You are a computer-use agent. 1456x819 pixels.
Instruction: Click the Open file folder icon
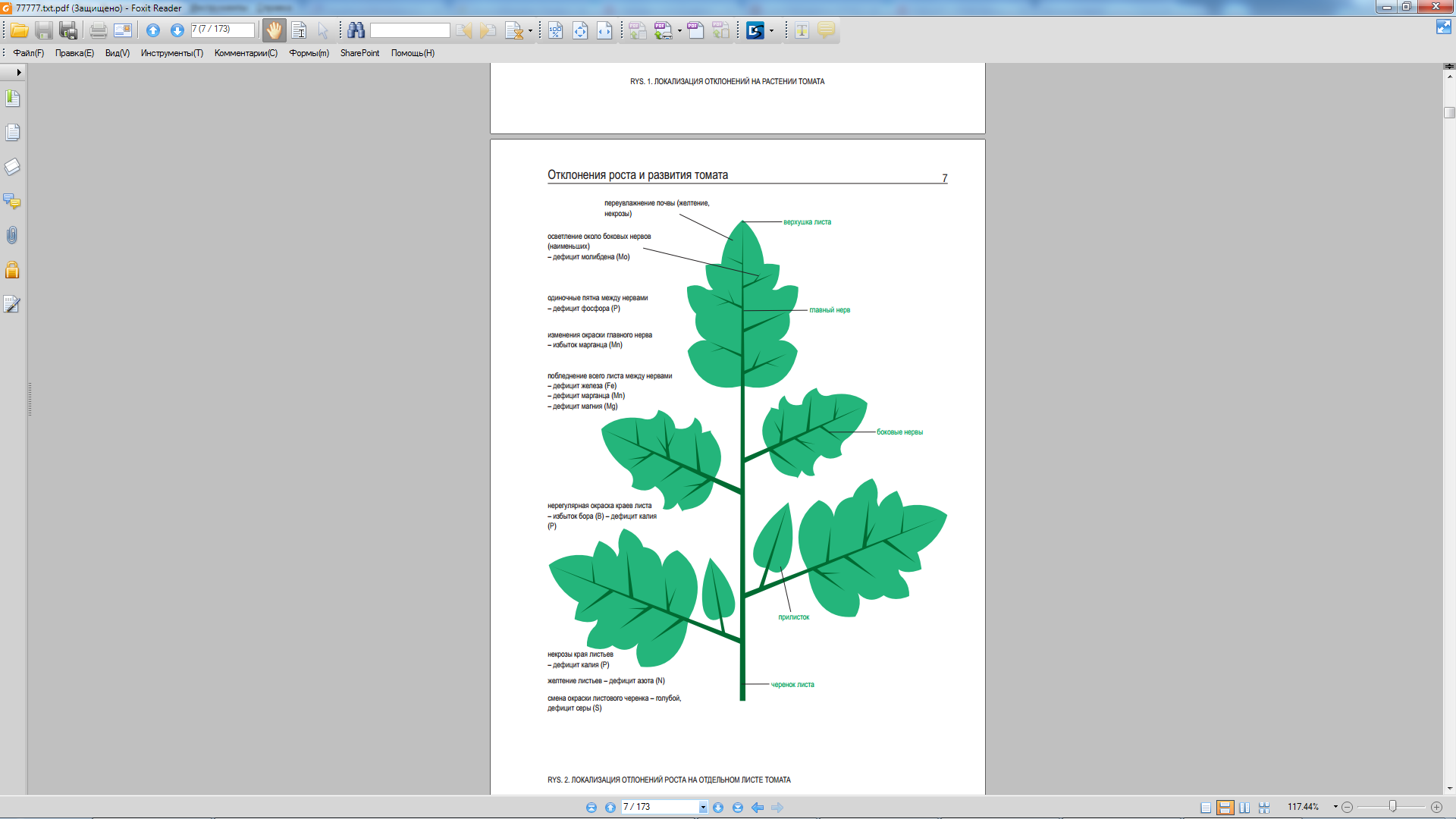click(x=19, y=30)
